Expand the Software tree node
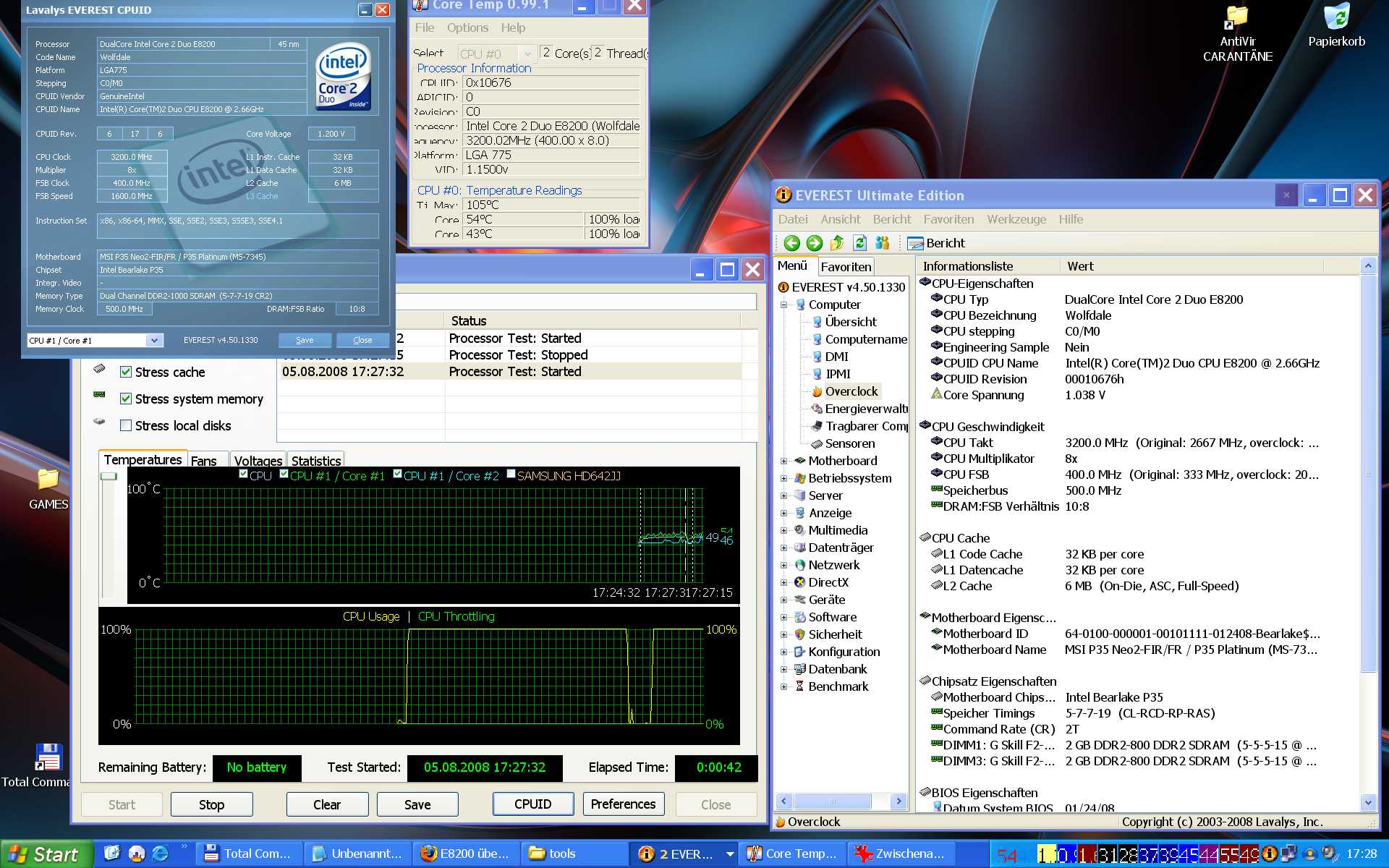1389x868 pixels. (783, 617)
